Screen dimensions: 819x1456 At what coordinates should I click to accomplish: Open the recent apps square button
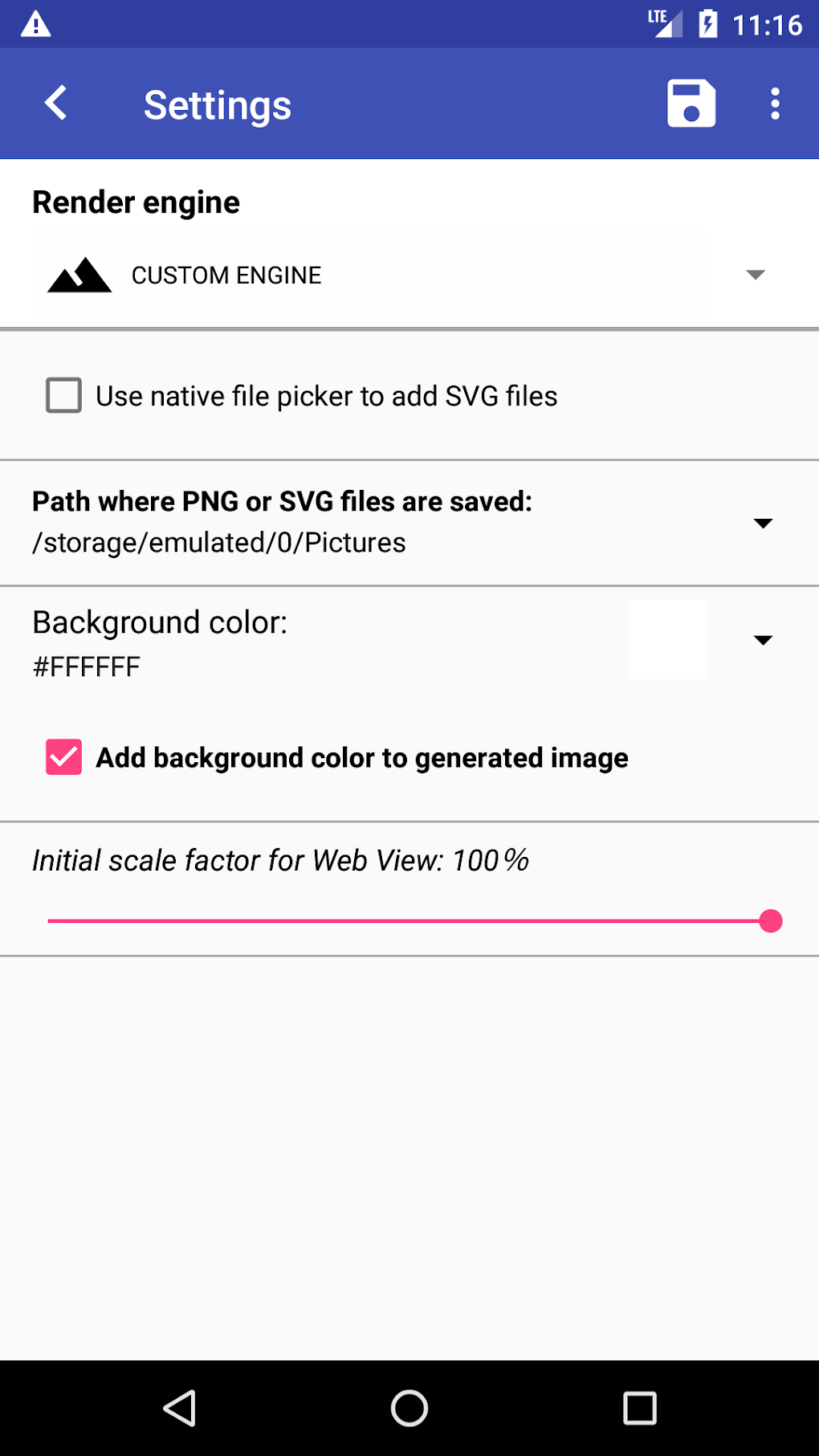tap(640, 1408)
